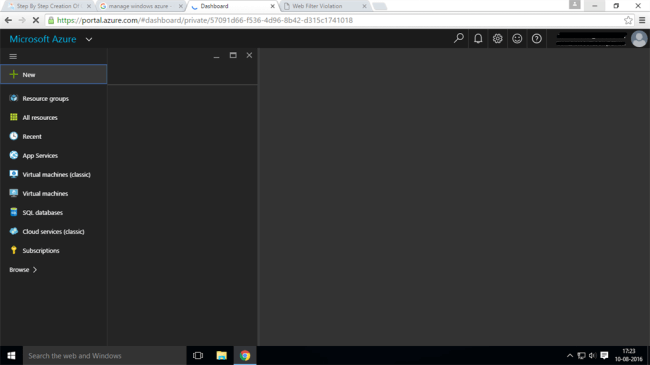
Task: Open the Azure portal search icon
Action: (x=458, y=39)
